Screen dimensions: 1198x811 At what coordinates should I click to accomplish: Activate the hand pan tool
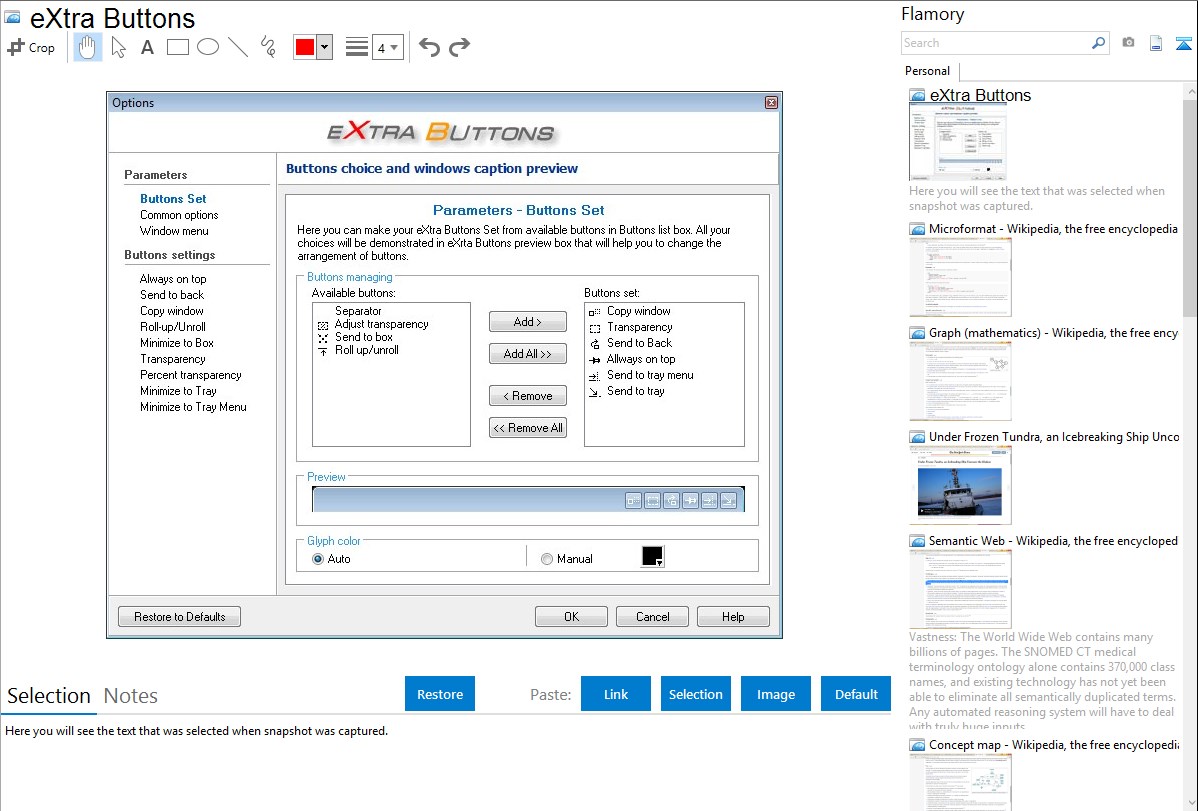pos(88,47)
